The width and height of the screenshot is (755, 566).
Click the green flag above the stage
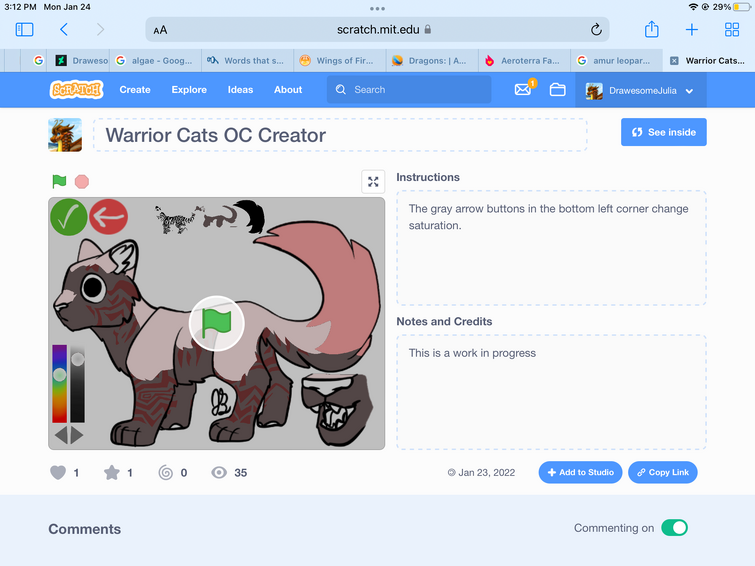tap(59, 182)
